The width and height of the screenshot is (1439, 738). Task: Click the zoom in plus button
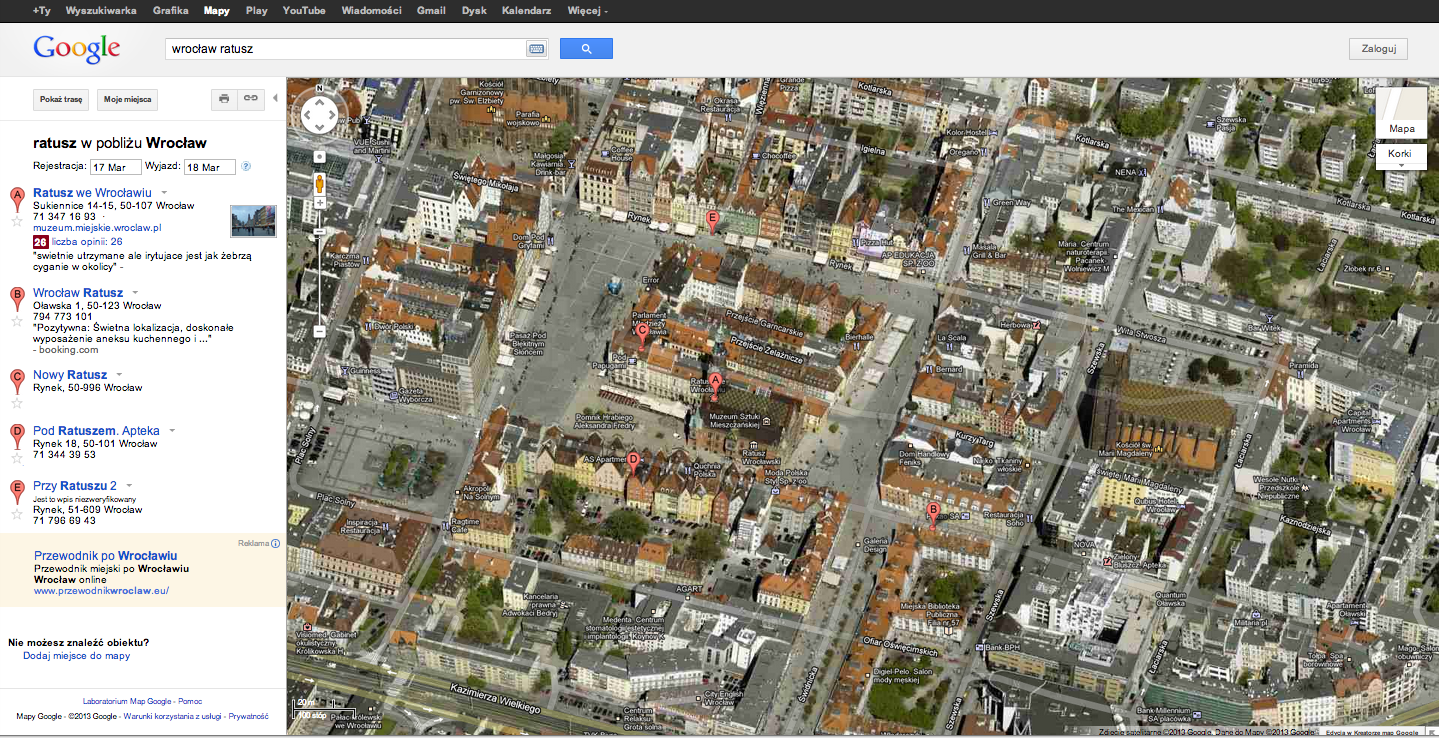[x=320, y=203]
